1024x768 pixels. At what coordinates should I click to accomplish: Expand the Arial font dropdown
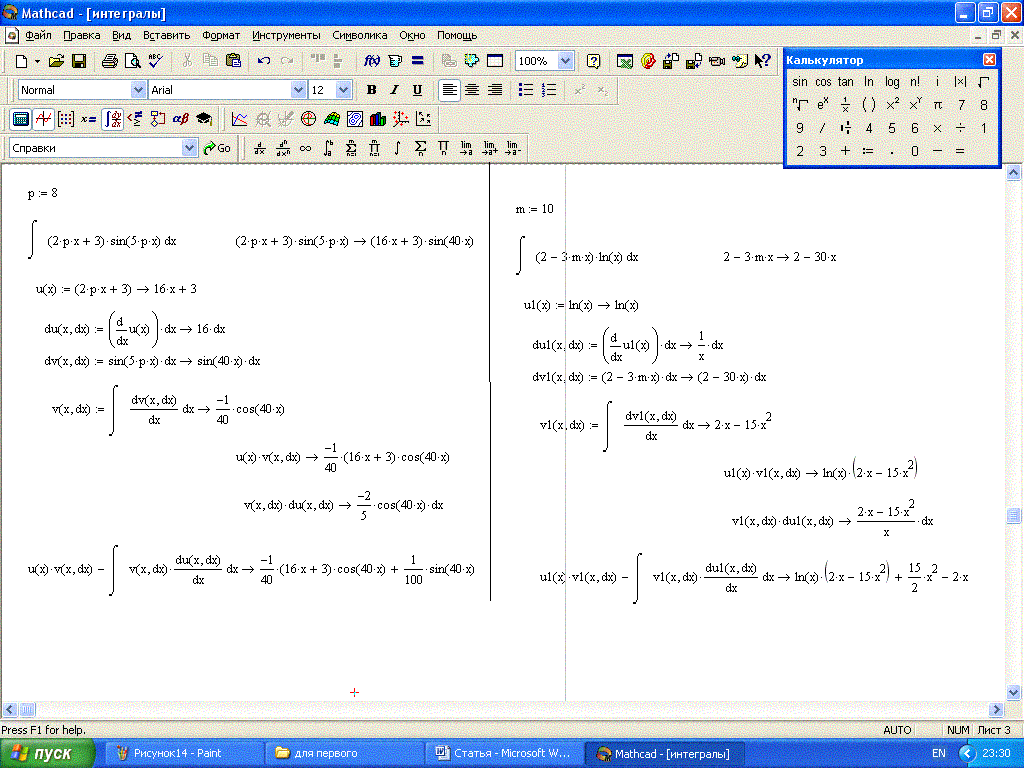[297, 90]
